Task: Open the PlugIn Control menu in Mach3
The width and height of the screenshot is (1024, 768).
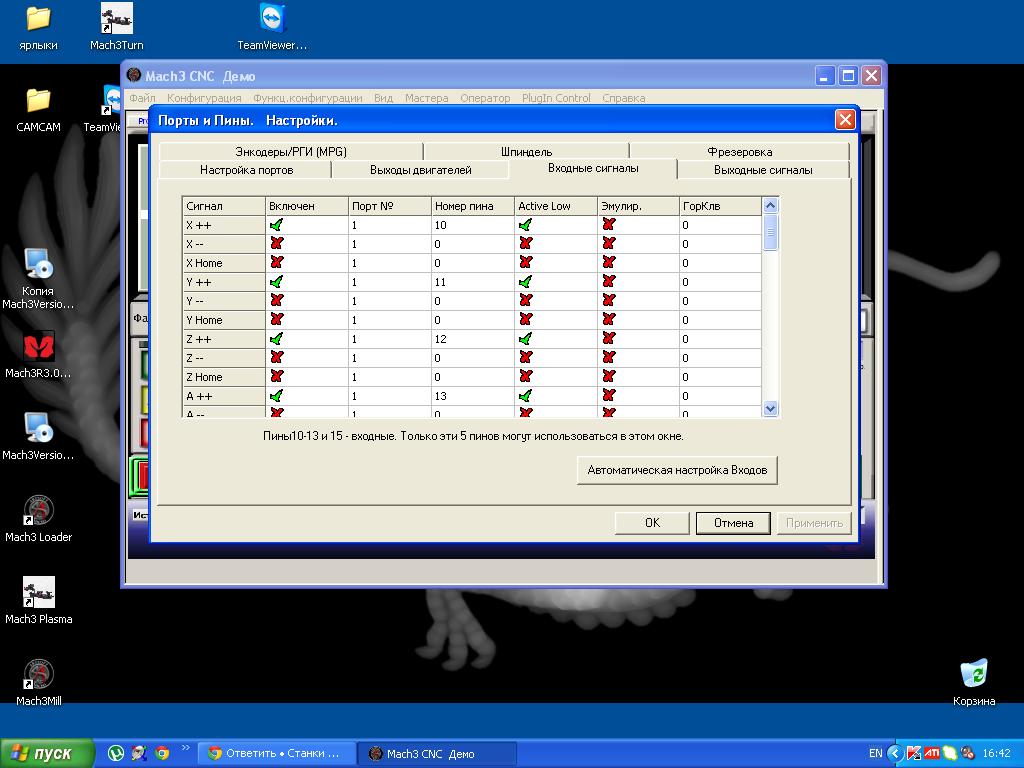Action: pyautogui.click(x=556, y=98)
